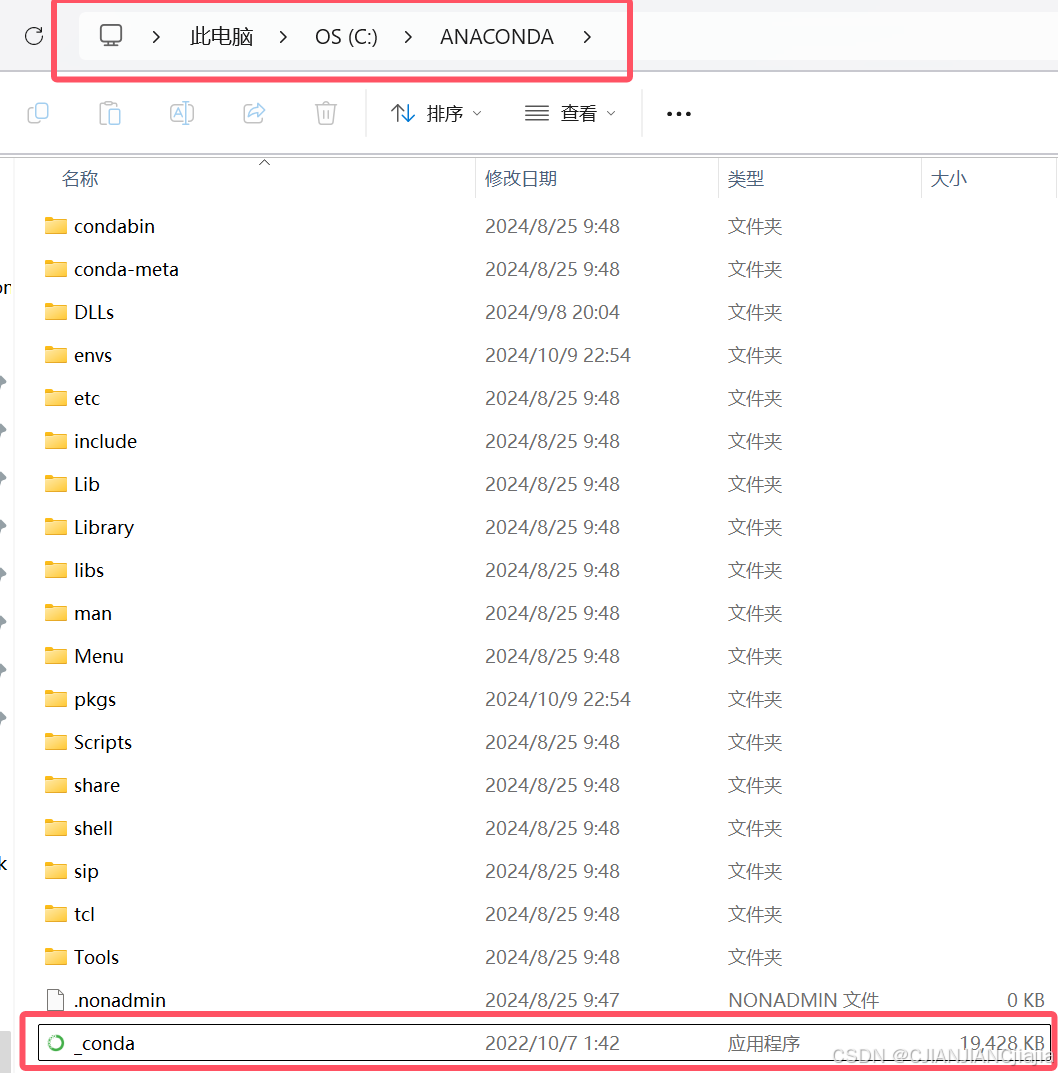Select the conda-meta folder icon
Viewport: 1058px width, 1073px height.
55,269
